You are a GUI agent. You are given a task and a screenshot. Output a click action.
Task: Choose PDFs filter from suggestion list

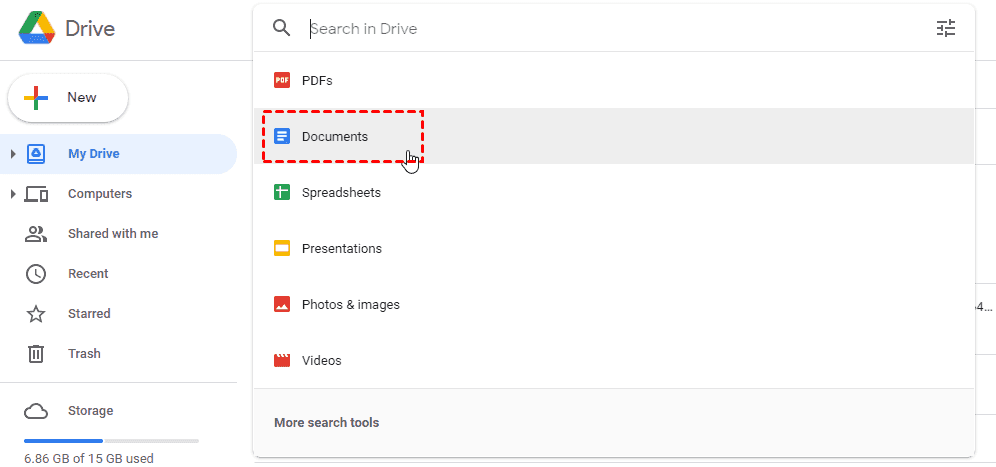[317, 81]
